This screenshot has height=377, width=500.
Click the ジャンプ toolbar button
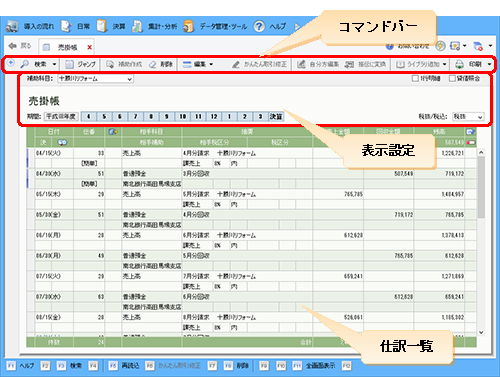[80, 64]
